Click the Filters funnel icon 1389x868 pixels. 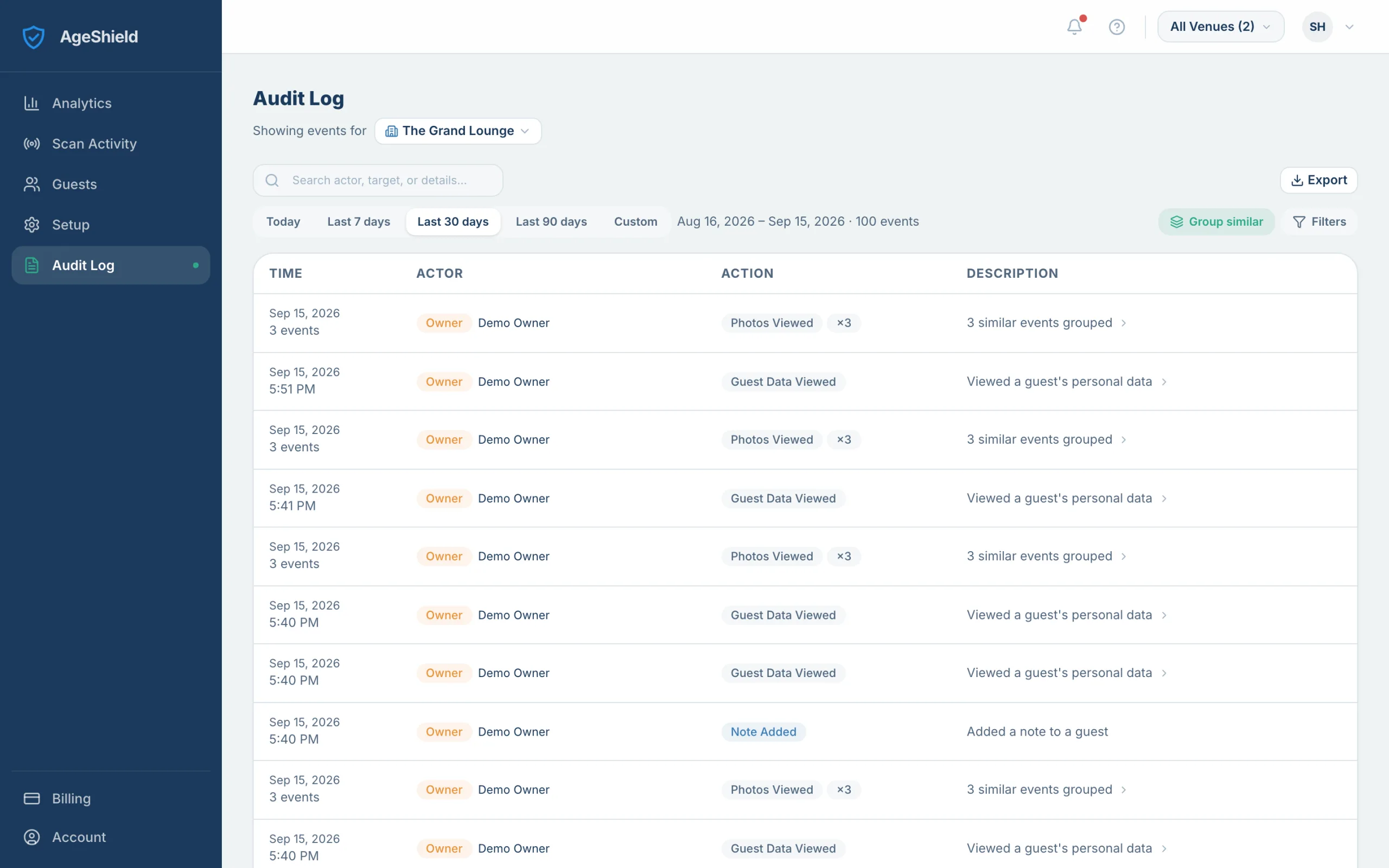click(1299, 221)
